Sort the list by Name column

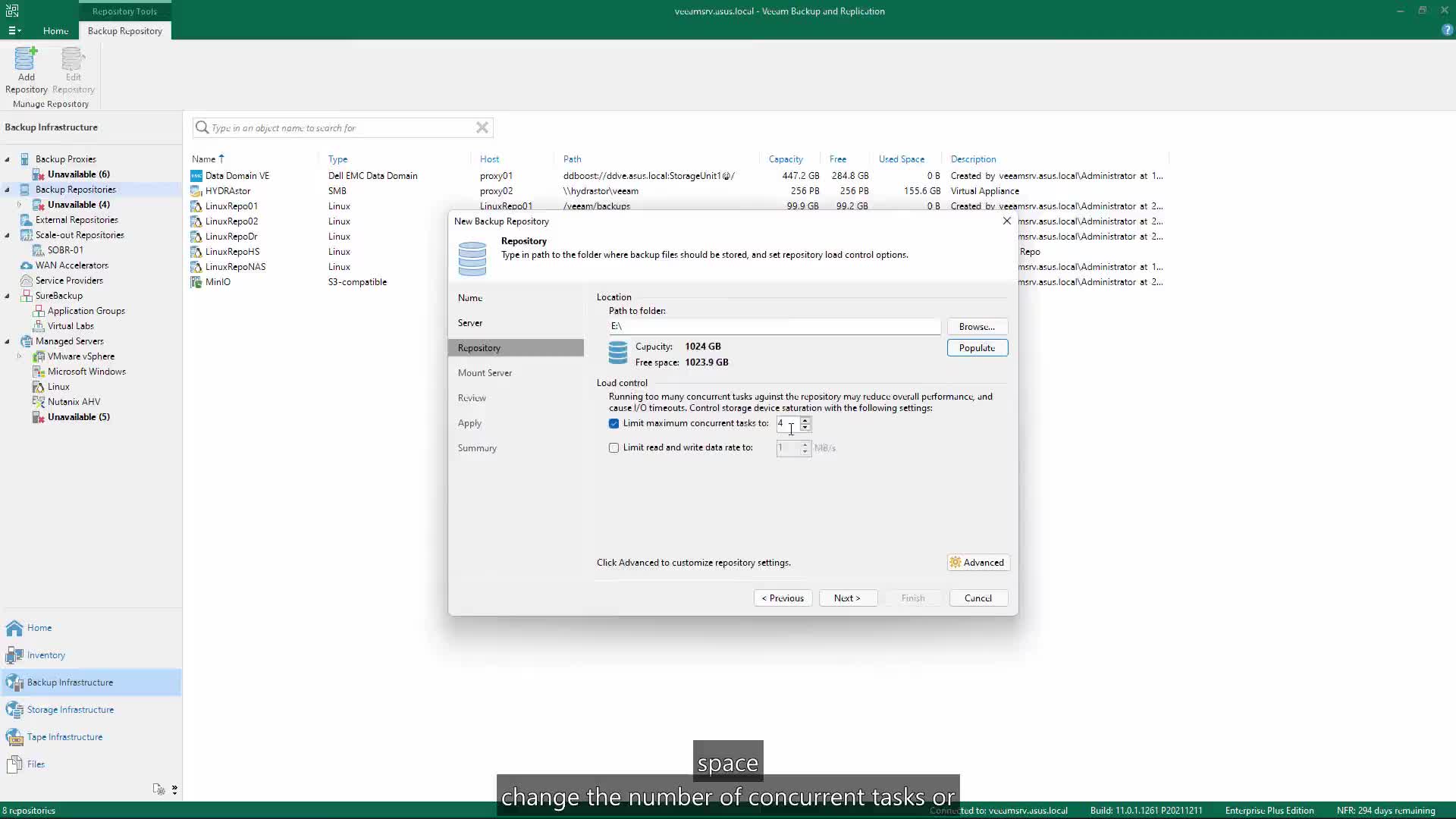pyautogui.click(x=203, y=159)
